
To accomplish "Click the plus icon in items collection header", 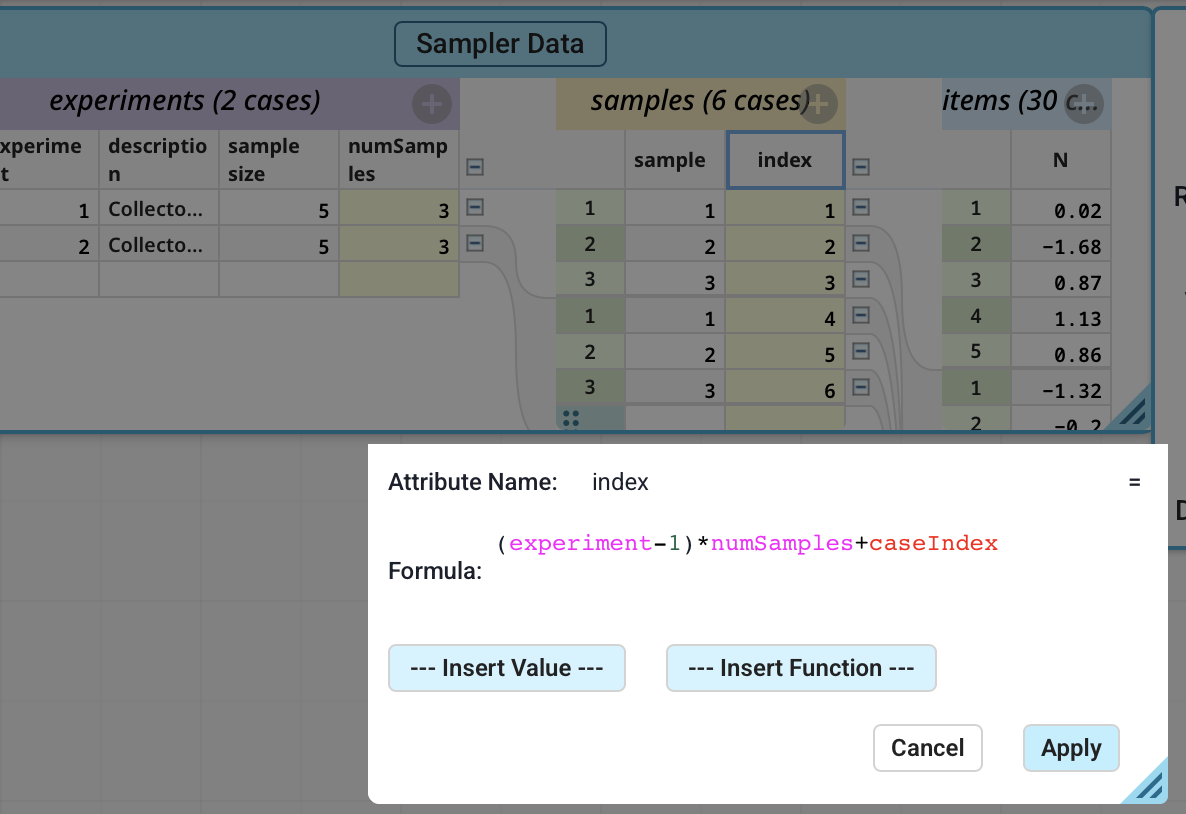I will [1083, 103].
